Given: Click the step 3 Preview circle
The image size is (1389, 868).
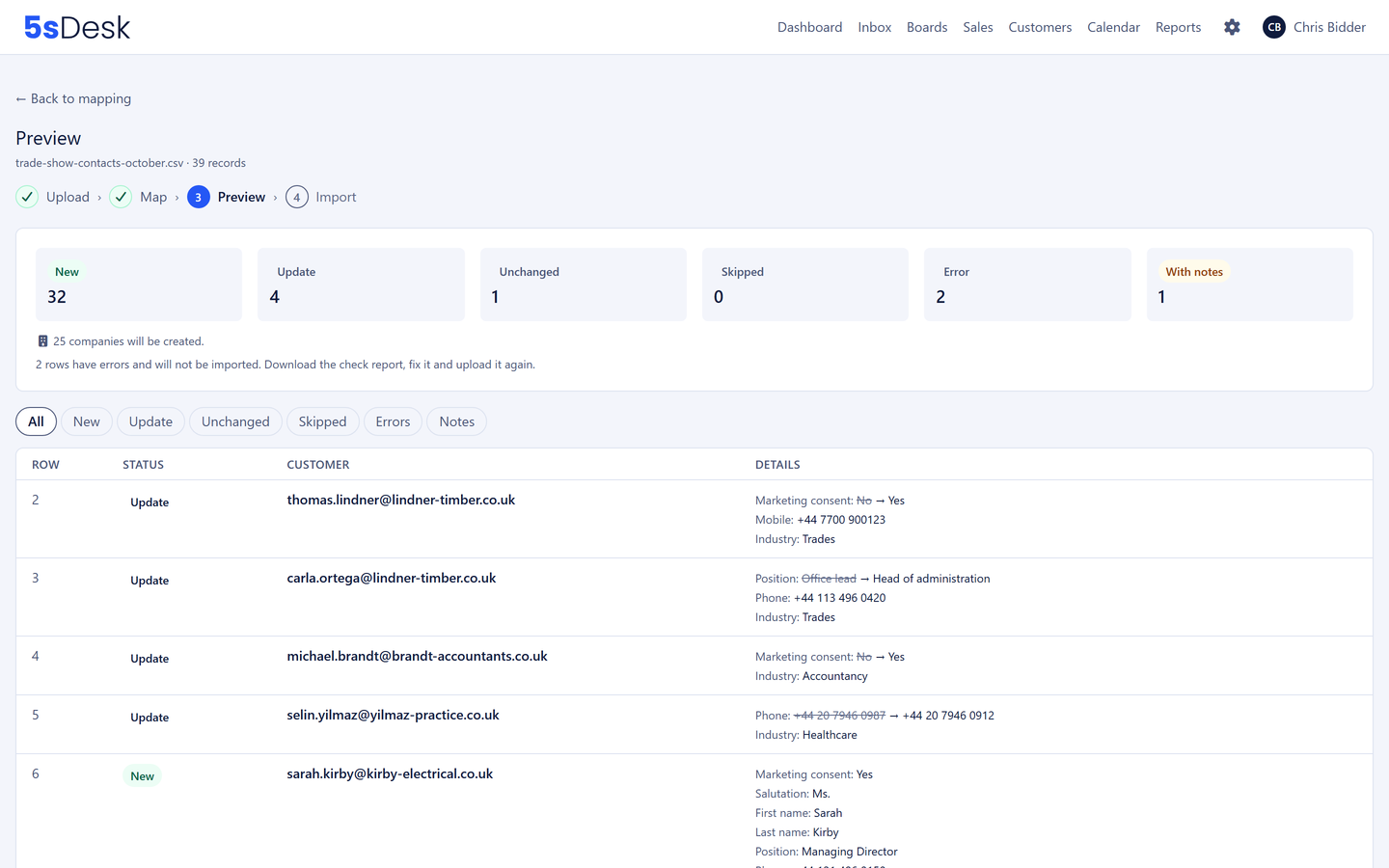Looking at the screenshot, I should tap(199, 197).
